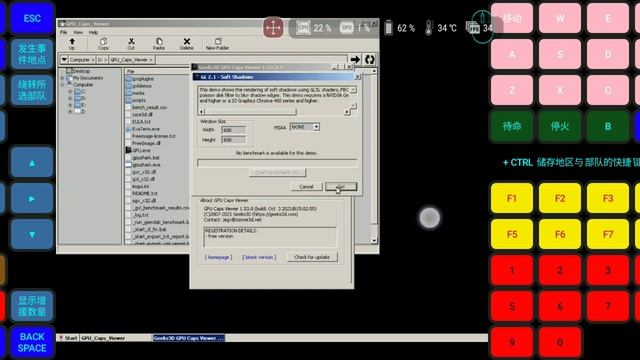The height and width of the screenshot is (360, 640).
Task: Tap the green B key
Action: (608, 126)
